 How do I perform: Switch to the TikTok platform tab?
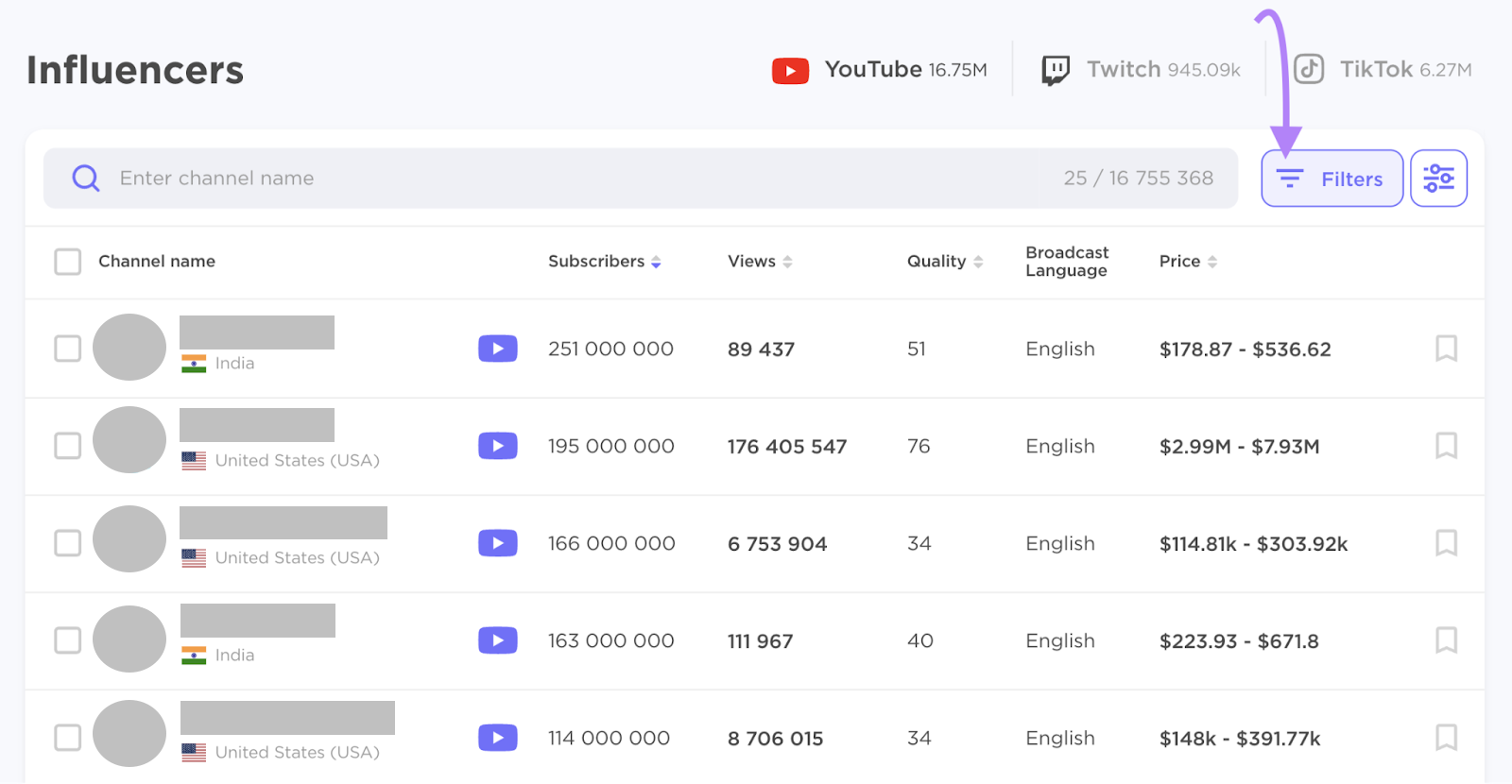point(1383,70)
